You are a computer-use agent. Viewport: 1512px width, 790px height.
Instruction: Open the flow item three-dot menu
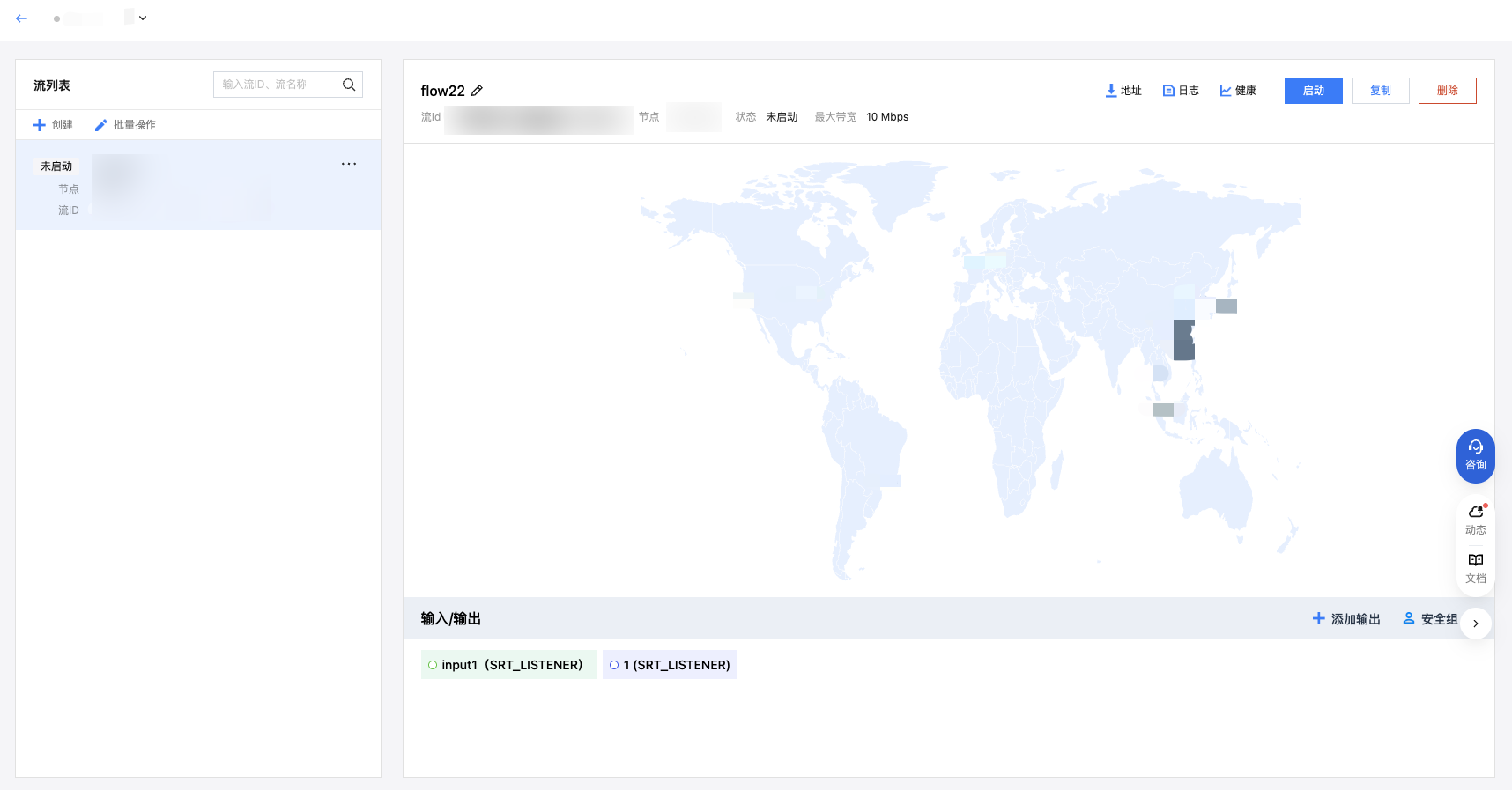pos(349,164)
